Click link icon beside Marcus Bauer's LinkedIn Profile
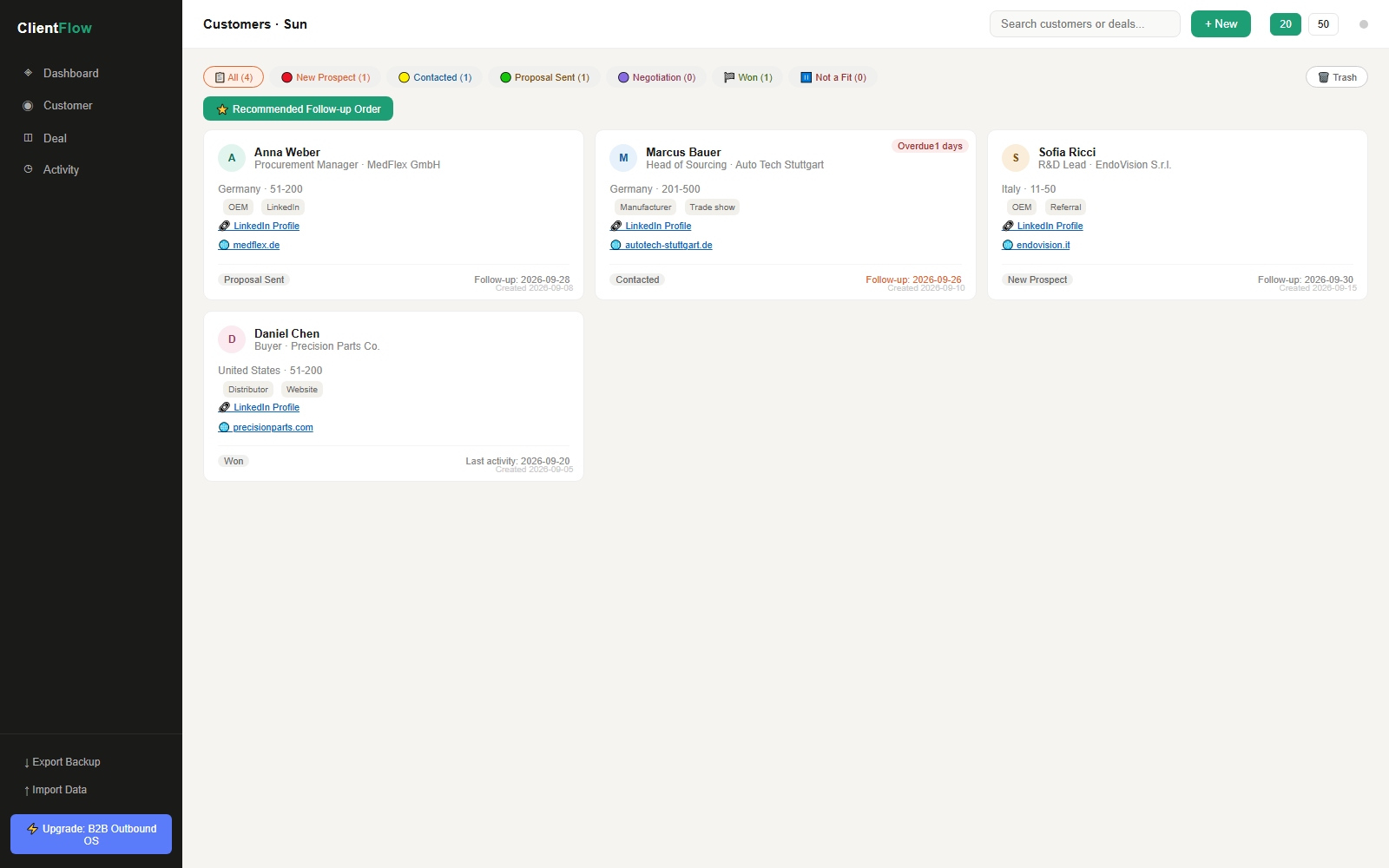The image size is (1389, 868). tap(616, 226)
